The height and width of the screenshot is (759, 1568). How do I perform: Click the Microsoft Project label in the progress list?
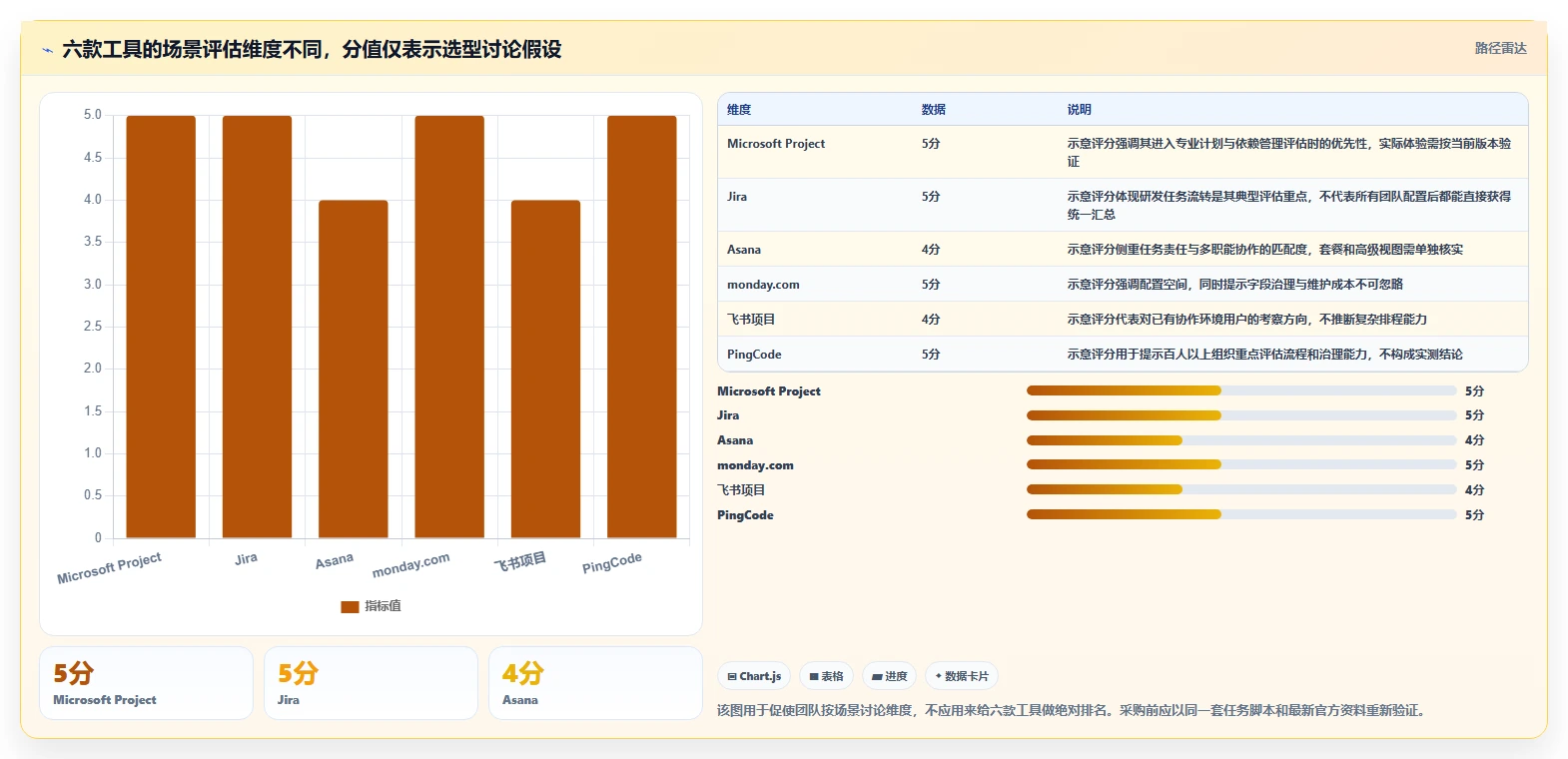[x=769, y=391]
